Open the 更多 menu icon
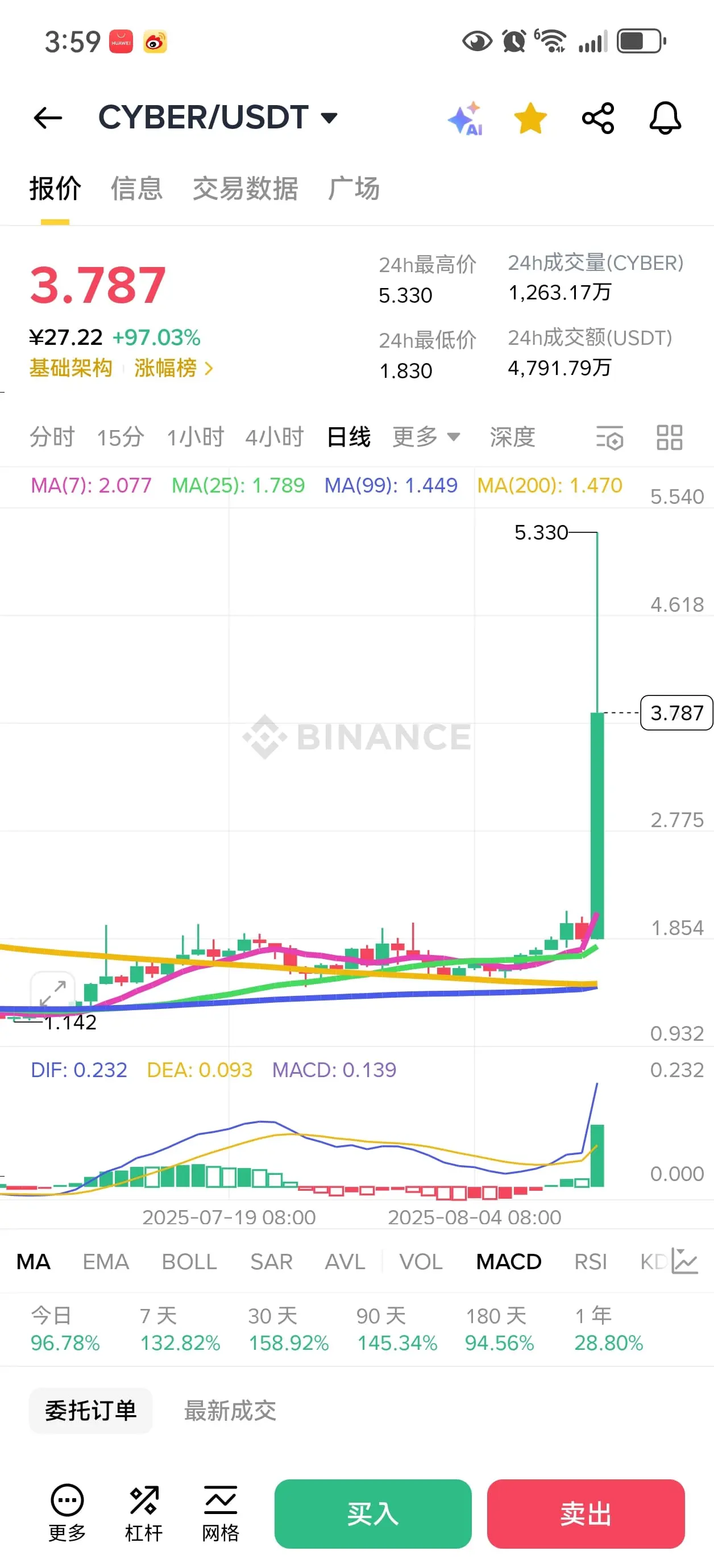 (x=67, y=1512)
